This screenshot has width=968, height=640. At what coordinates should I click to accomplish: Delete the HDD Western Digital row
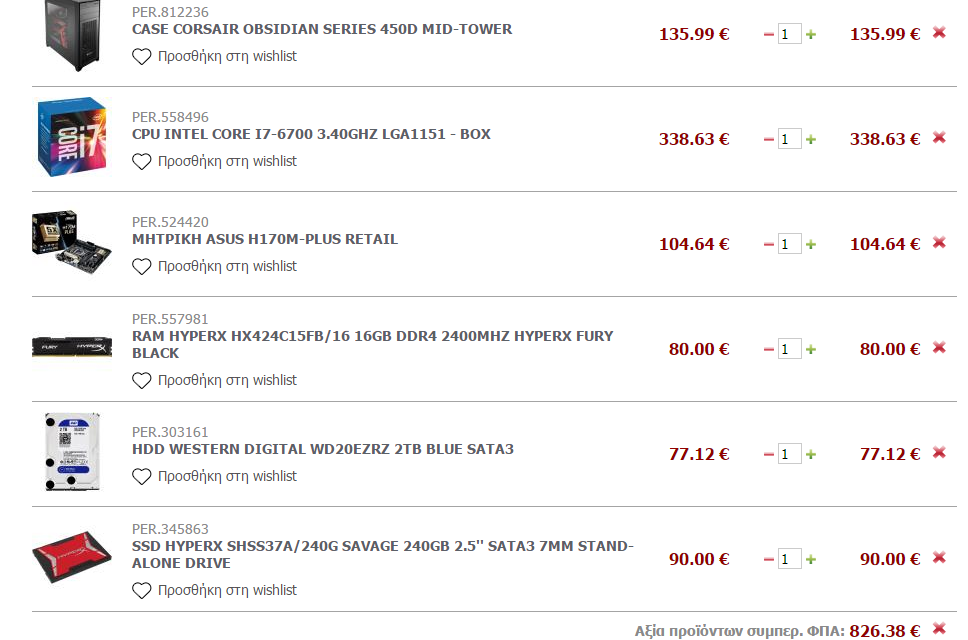(x=939, y=452)
